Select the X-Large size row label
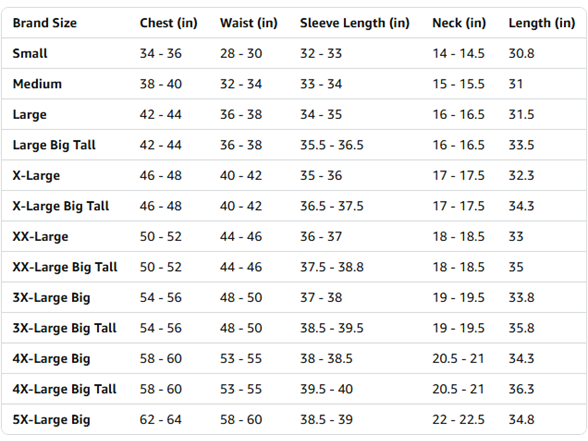Viewport: 588px width, 441px height. (36, 176)
